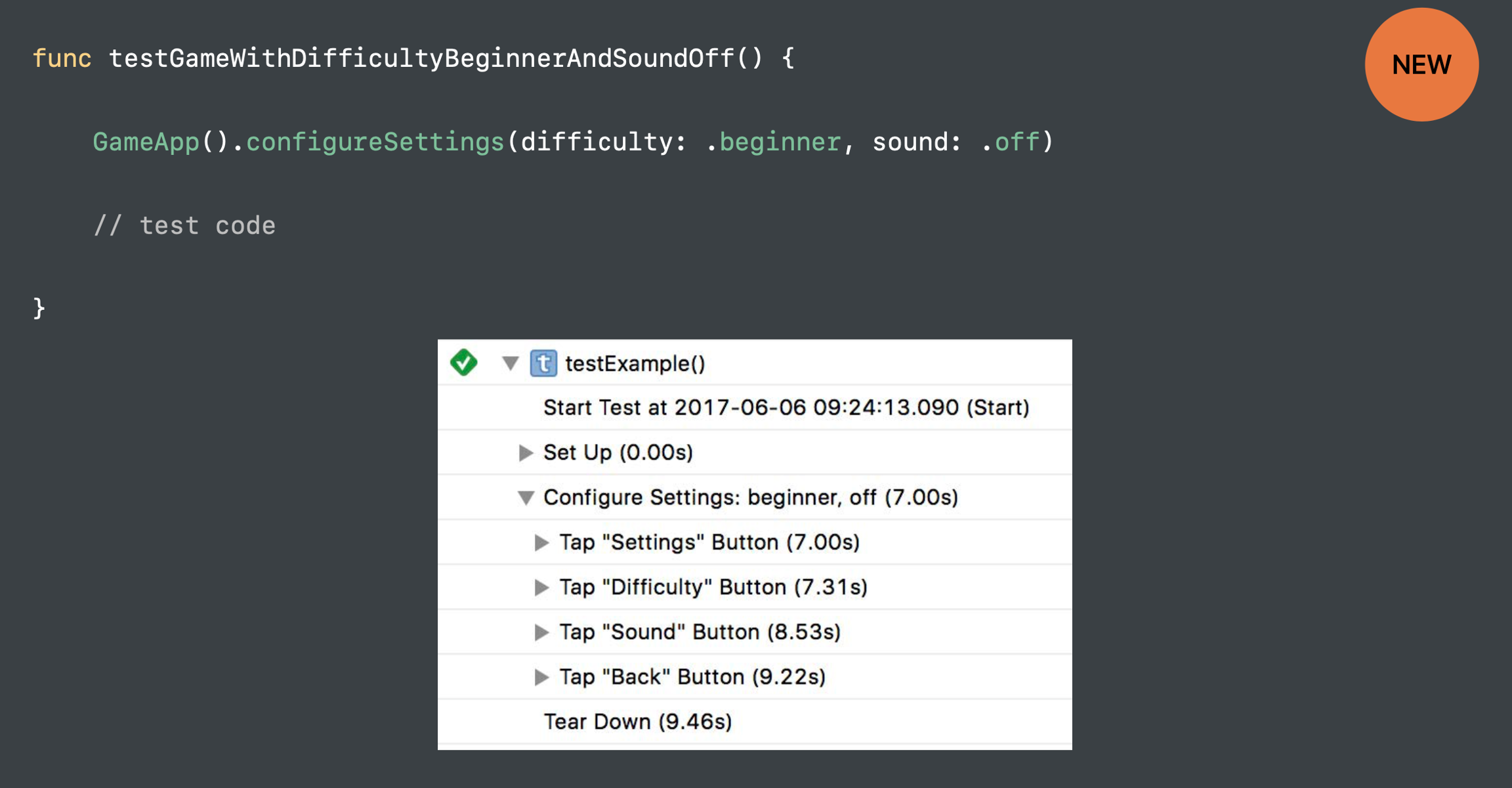
Task: Click the GameApp class name in code
Action: coord(146,142)
